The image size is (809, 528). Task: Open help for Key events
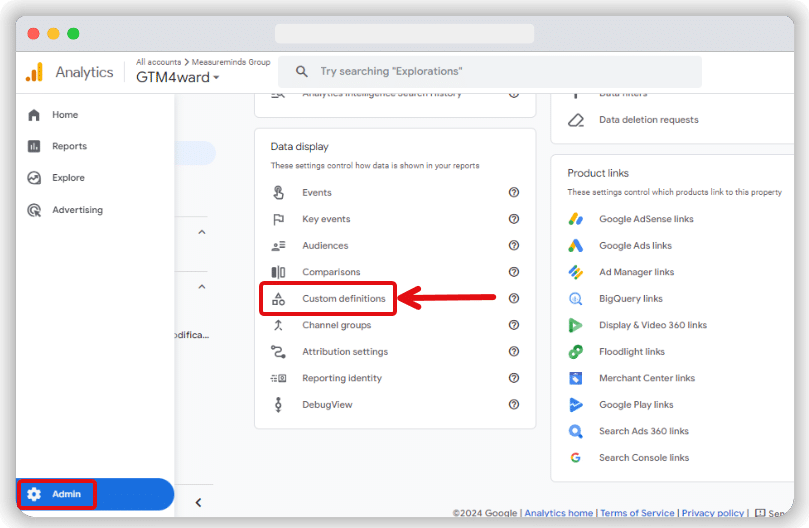pyautogui.click(x=514, y=219)
